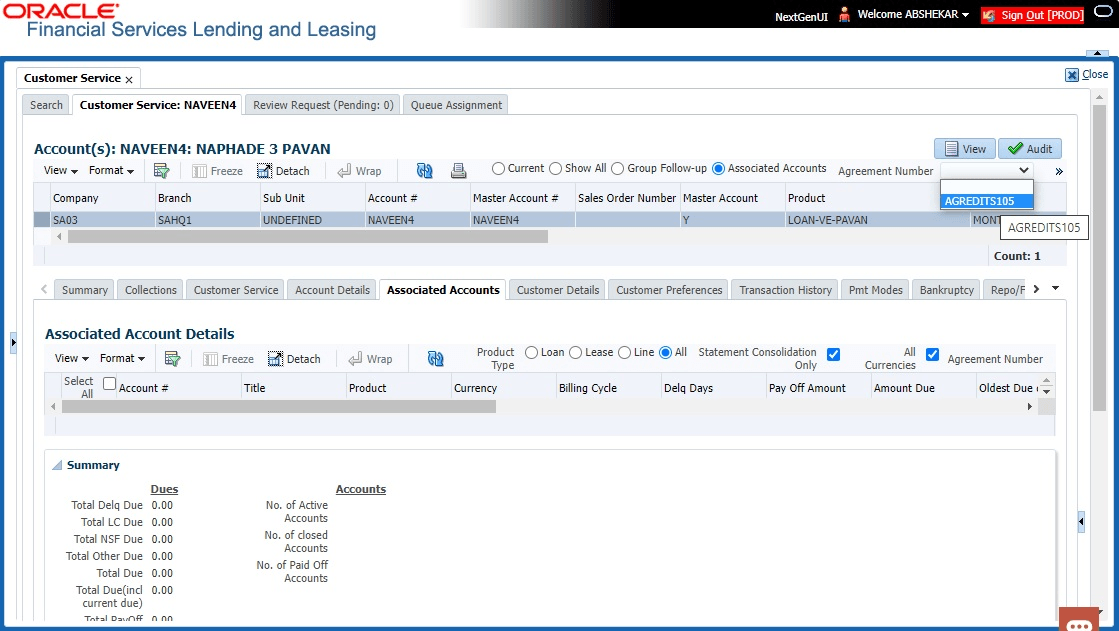Close the Customer Service tab with x
Screen dimensions: 1119x631
pos(129,79)
